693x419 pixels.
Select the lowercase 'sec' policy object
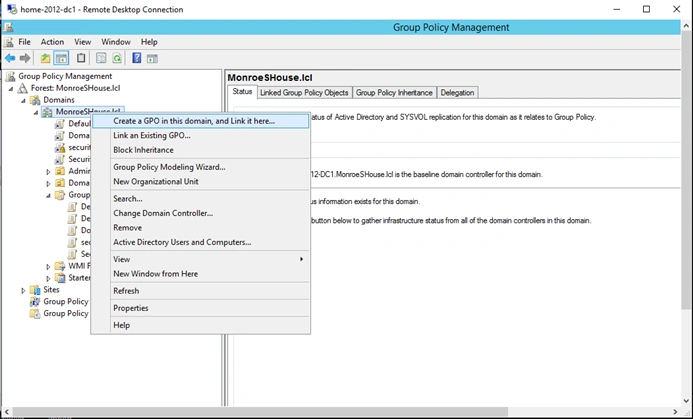86,242
